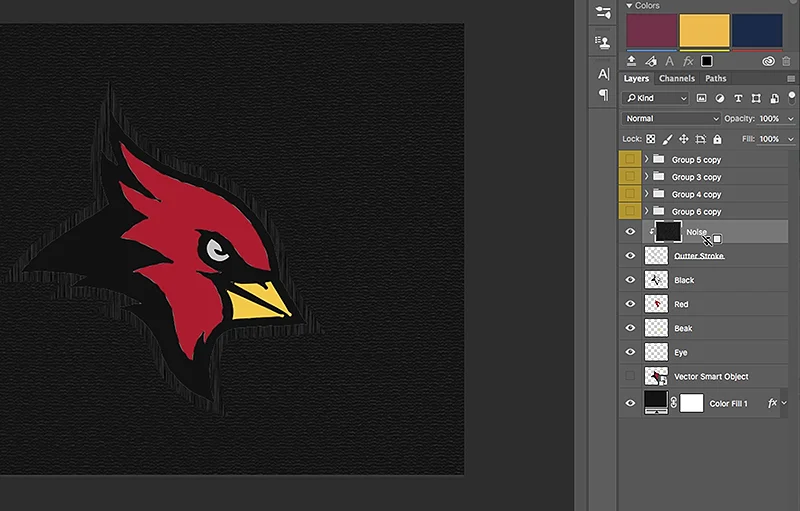
Task: Click the lock all padlock icon
Action: tap(717, 139)
